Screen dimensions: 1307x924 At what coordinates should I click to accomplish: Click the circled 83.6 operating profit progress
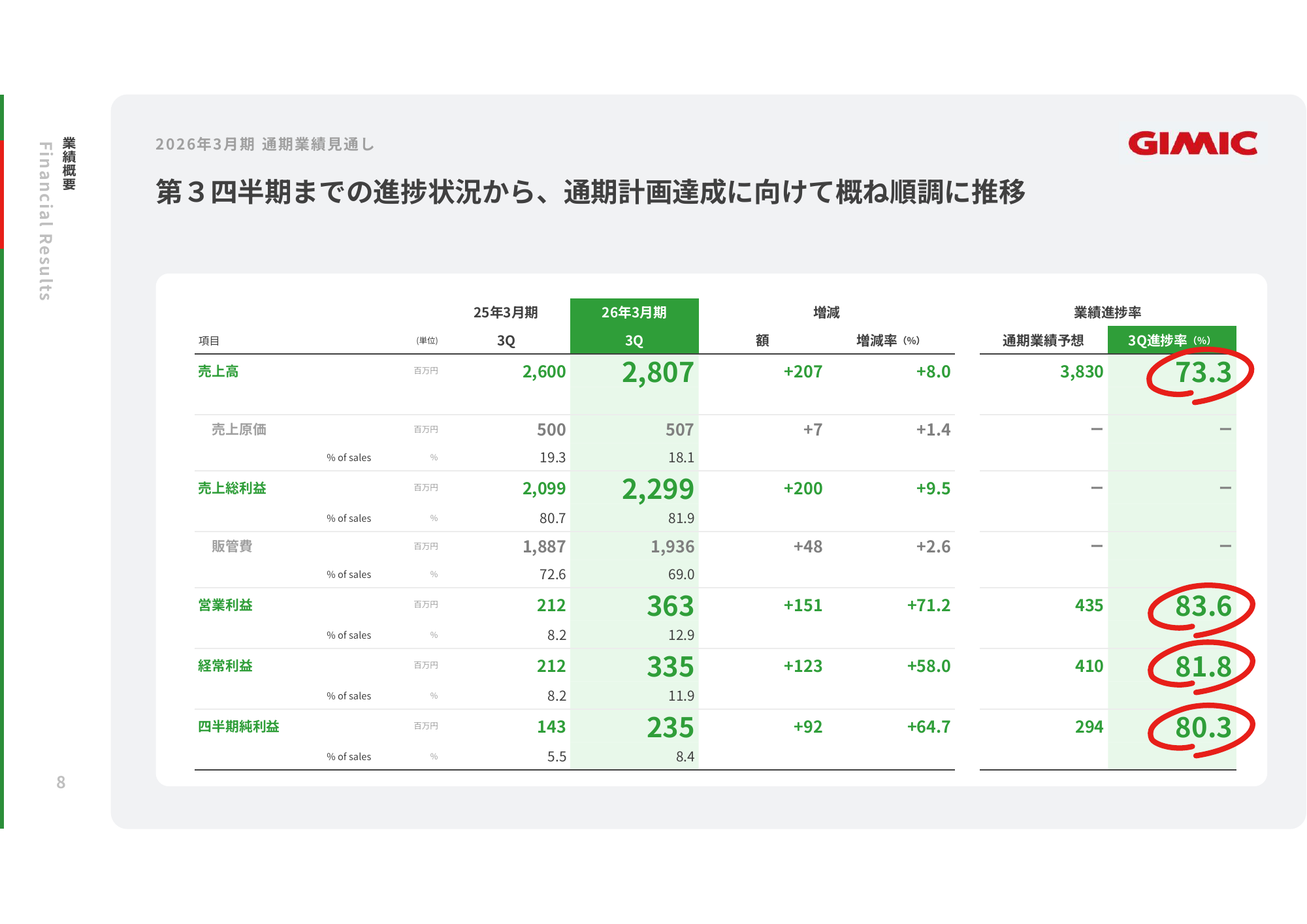tap(1202, 607)
